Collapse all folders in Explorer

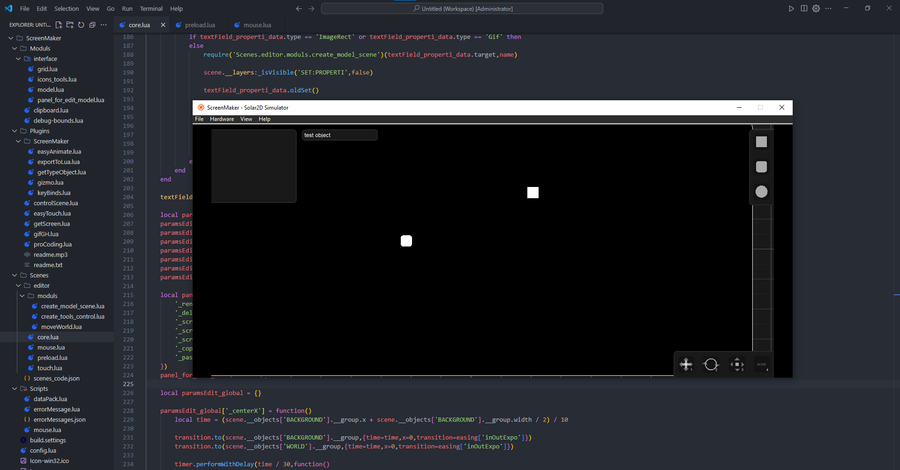coord(92,25)
